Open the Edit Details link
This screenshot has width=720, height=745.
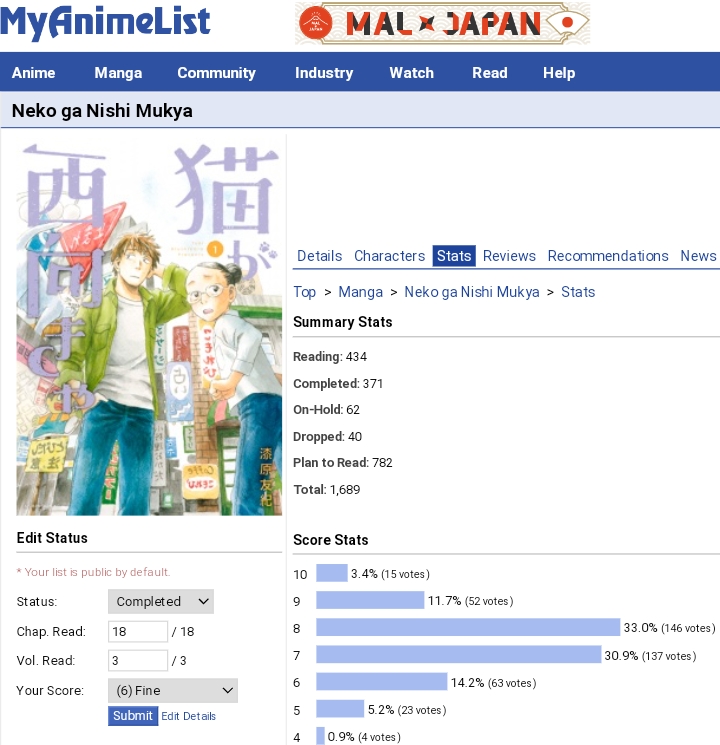188,716
